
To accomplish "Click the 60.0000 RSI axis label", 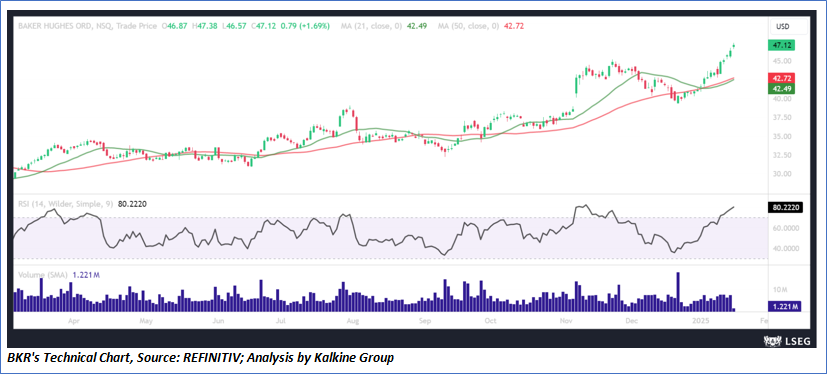I will click(x=785, y=228).
